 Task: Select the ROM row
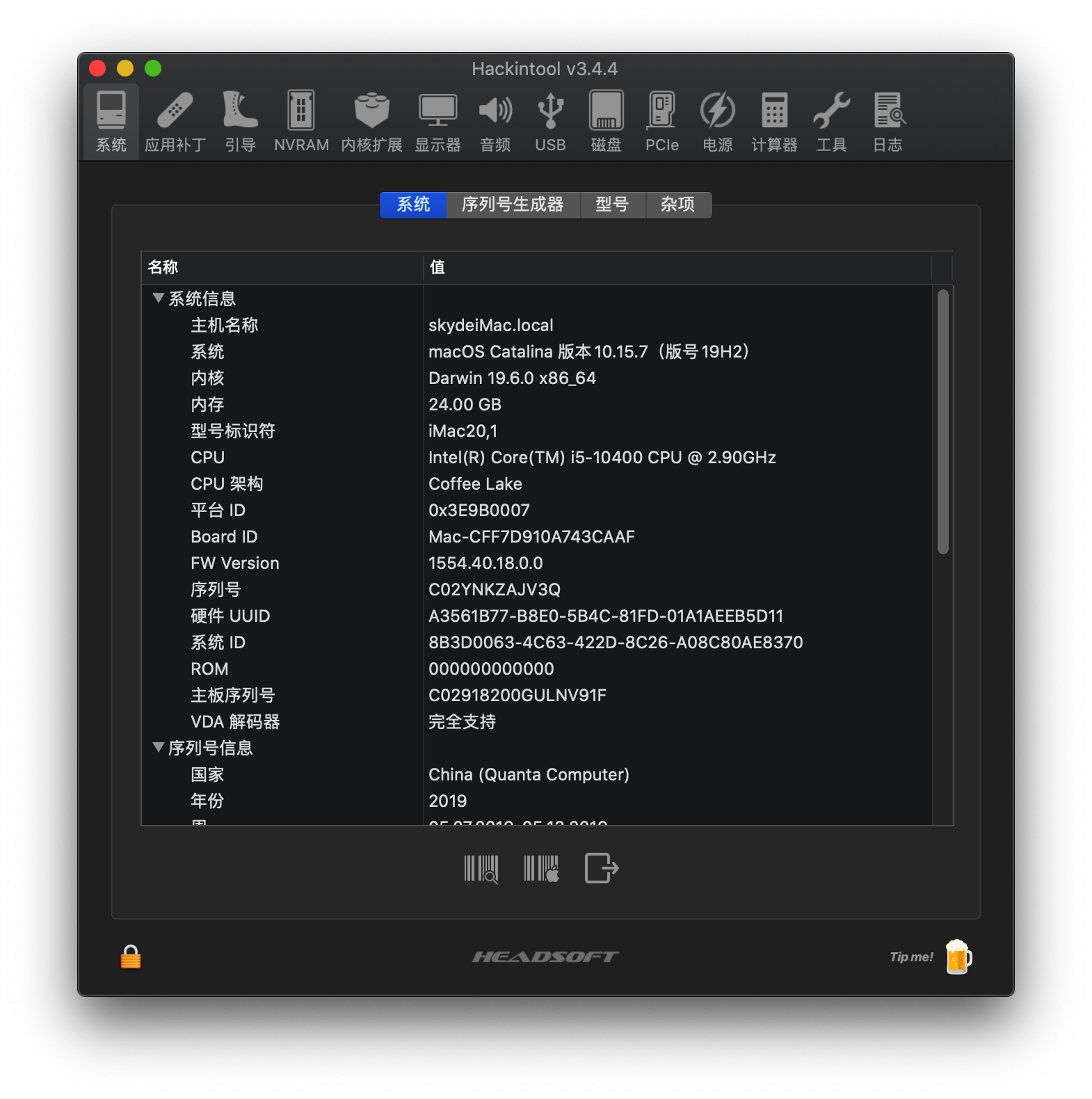pos(536,668)
